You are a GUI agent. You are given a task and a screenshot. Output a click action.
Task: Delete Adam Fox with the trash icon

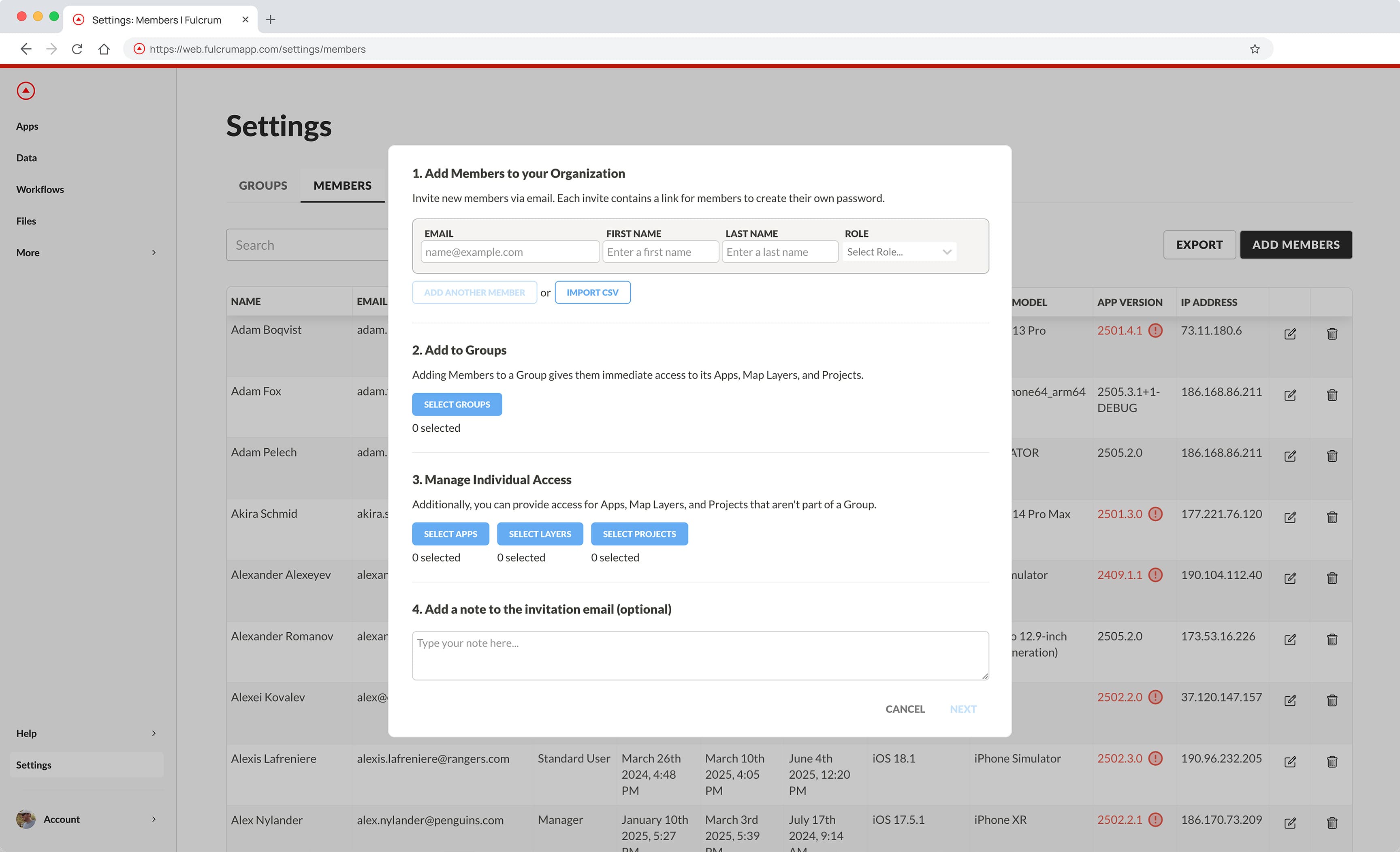coord(1332,394)
